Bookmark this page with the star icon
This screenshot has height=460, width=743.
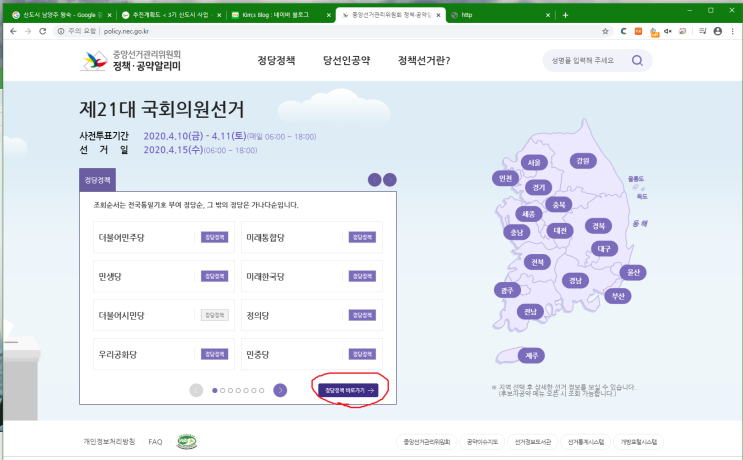pyautogui.click(x=605, y=31)
